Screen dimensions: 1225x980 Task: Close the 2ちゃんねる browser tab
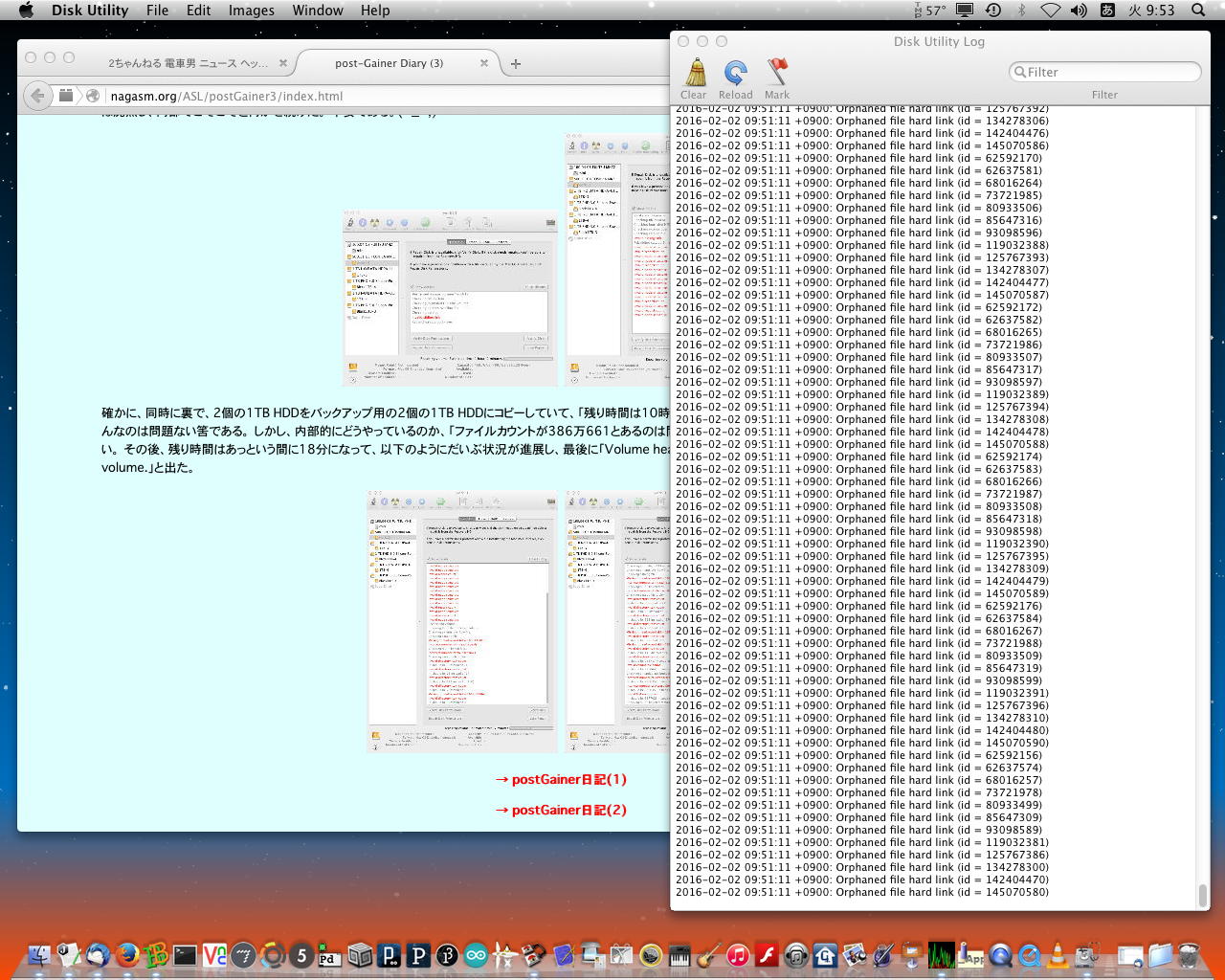pyautogui.click(x=283, y=63)
